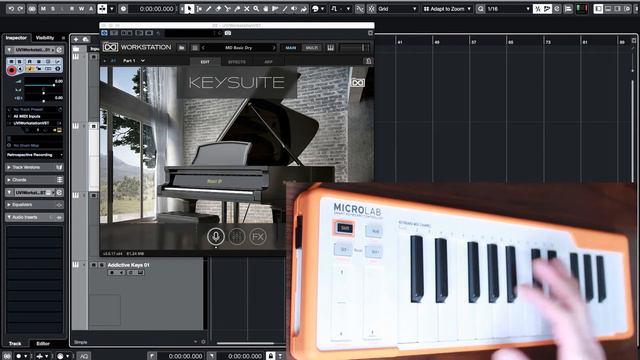Open the Grid snap type dropdown
The image size is (640, 360).
click(397, 9)
